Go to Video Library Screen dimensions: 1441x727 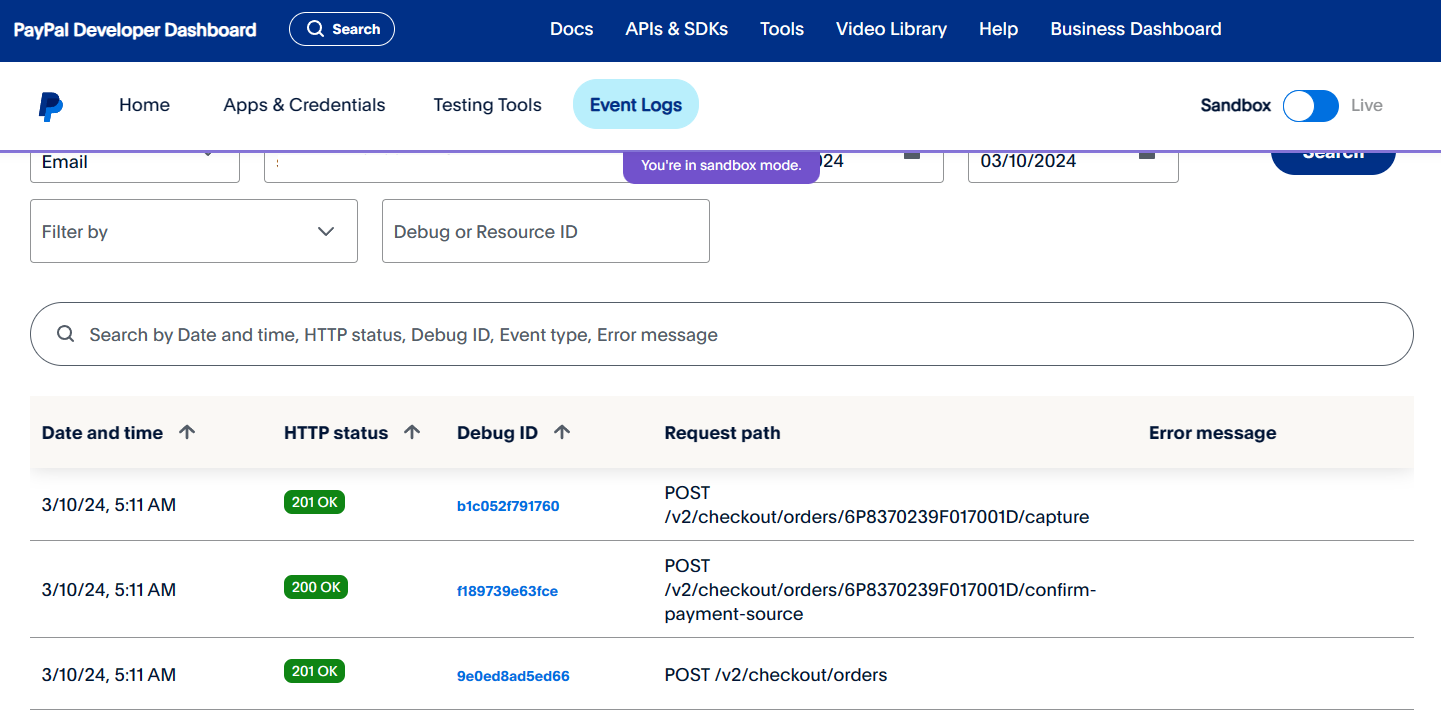pos(891,29)
